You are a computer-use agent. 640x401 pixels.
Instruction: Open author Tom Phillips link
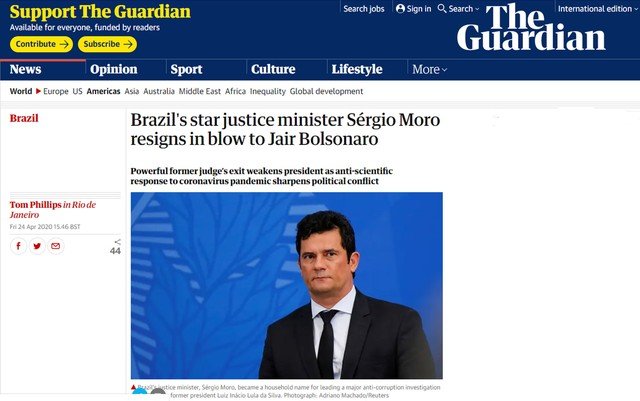pyautogui.click(x=36, y=205)
